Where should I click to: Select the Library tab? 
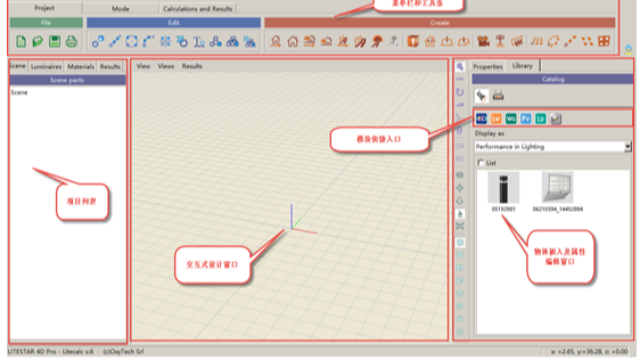coord(522,65)
